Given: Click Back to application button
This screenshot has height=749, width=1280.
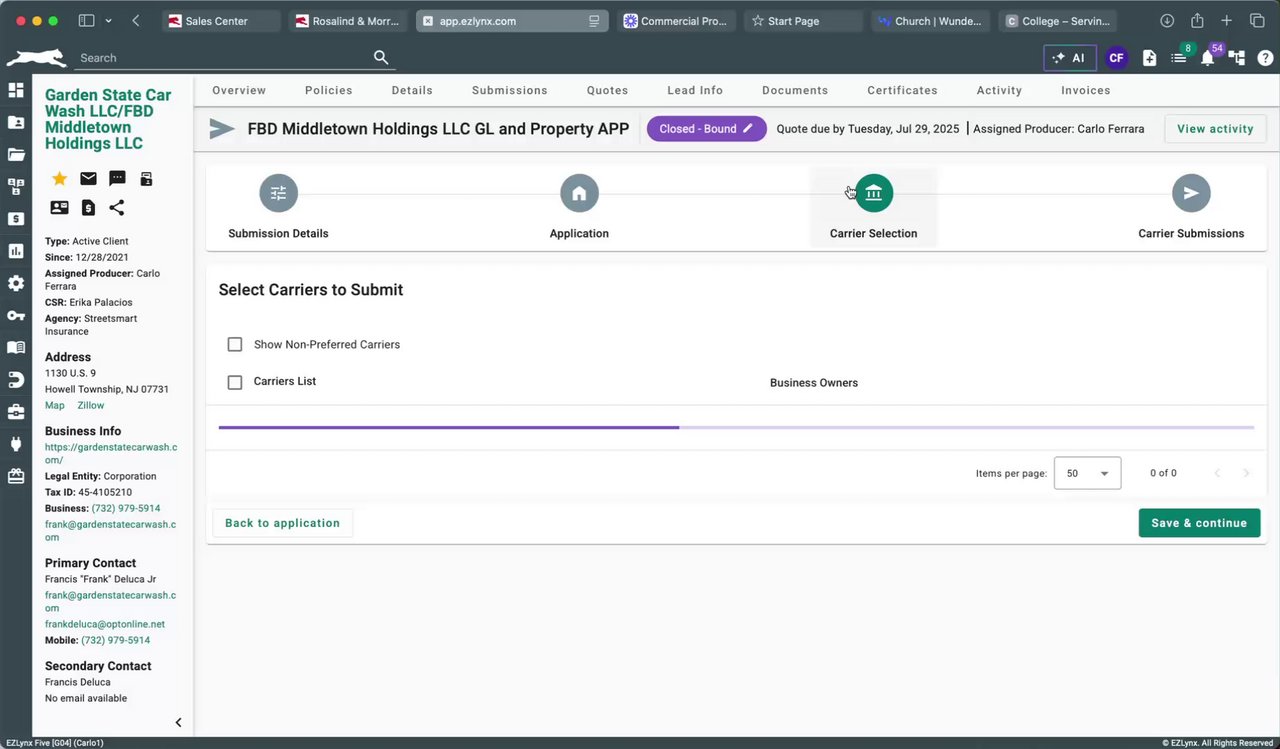Looking at the screenshot, I should click(x=282, y=523).
